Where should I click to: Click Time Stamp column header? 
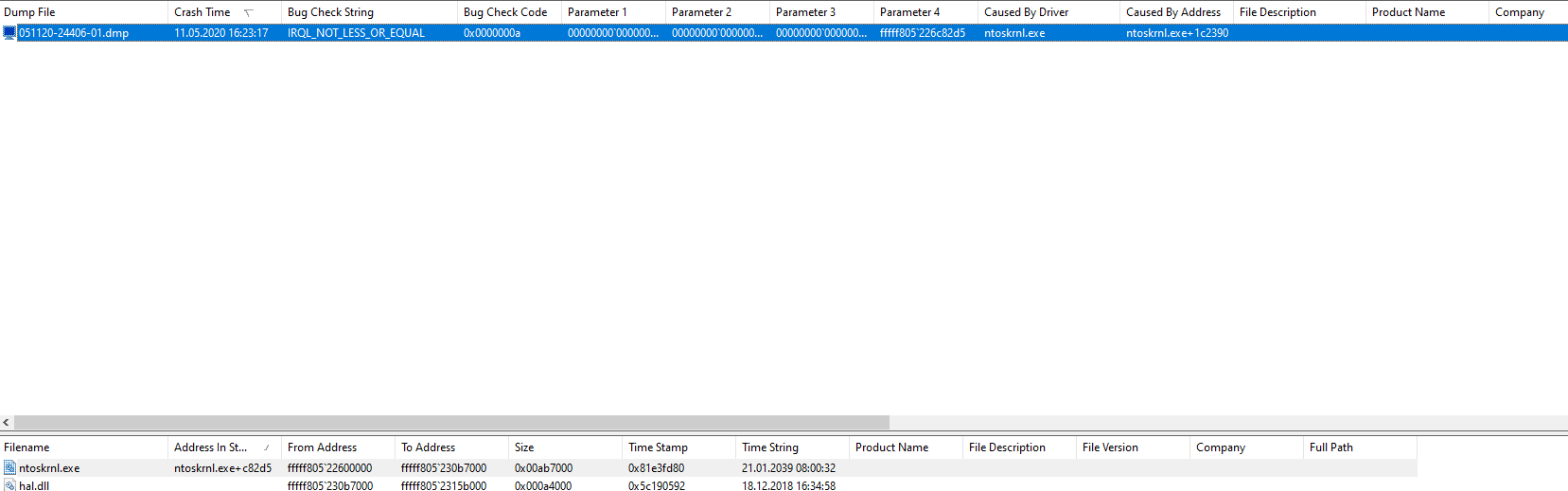coord(679,447)
